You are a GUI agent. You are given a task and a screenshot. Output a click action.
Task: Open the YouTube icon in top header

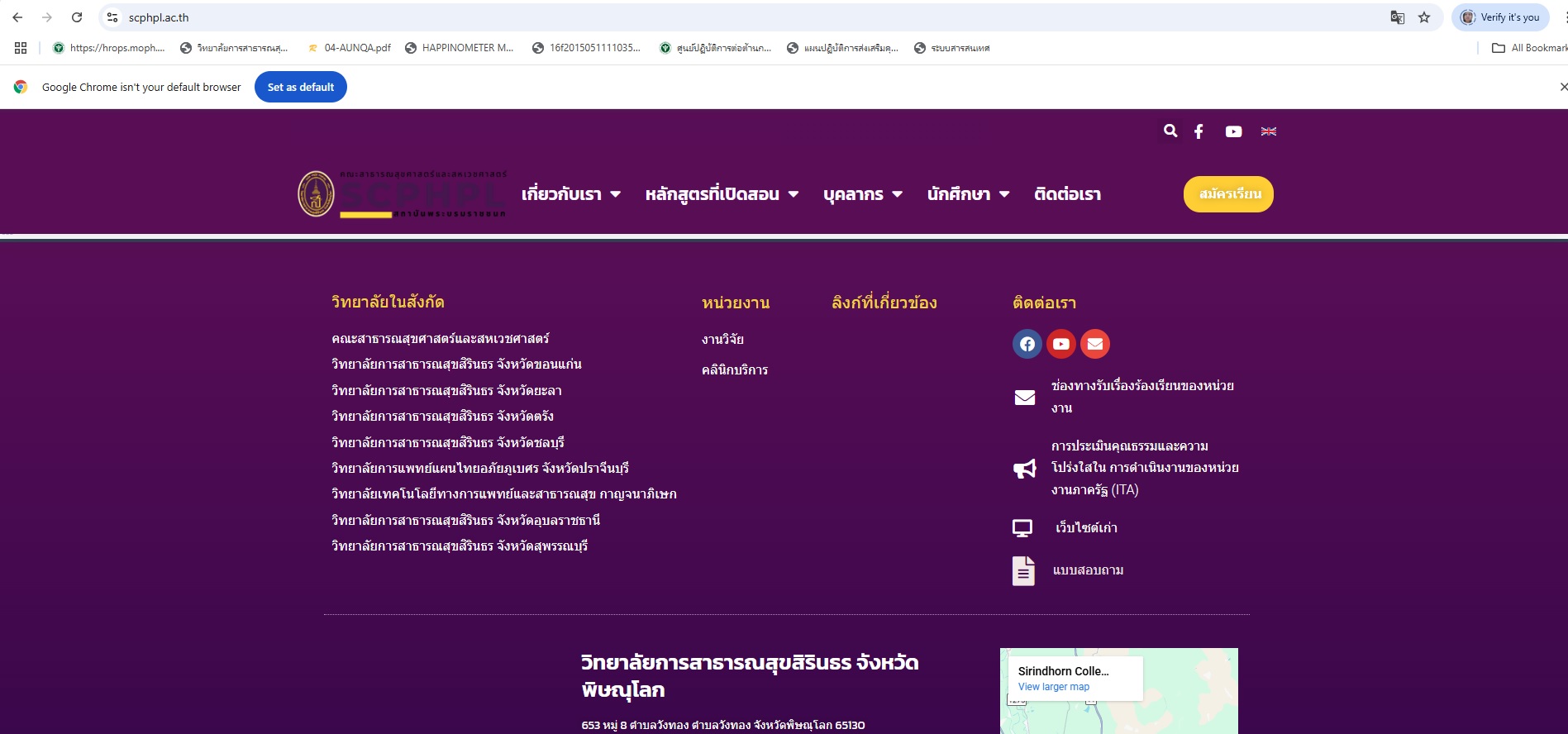[x=1233, y=131]
